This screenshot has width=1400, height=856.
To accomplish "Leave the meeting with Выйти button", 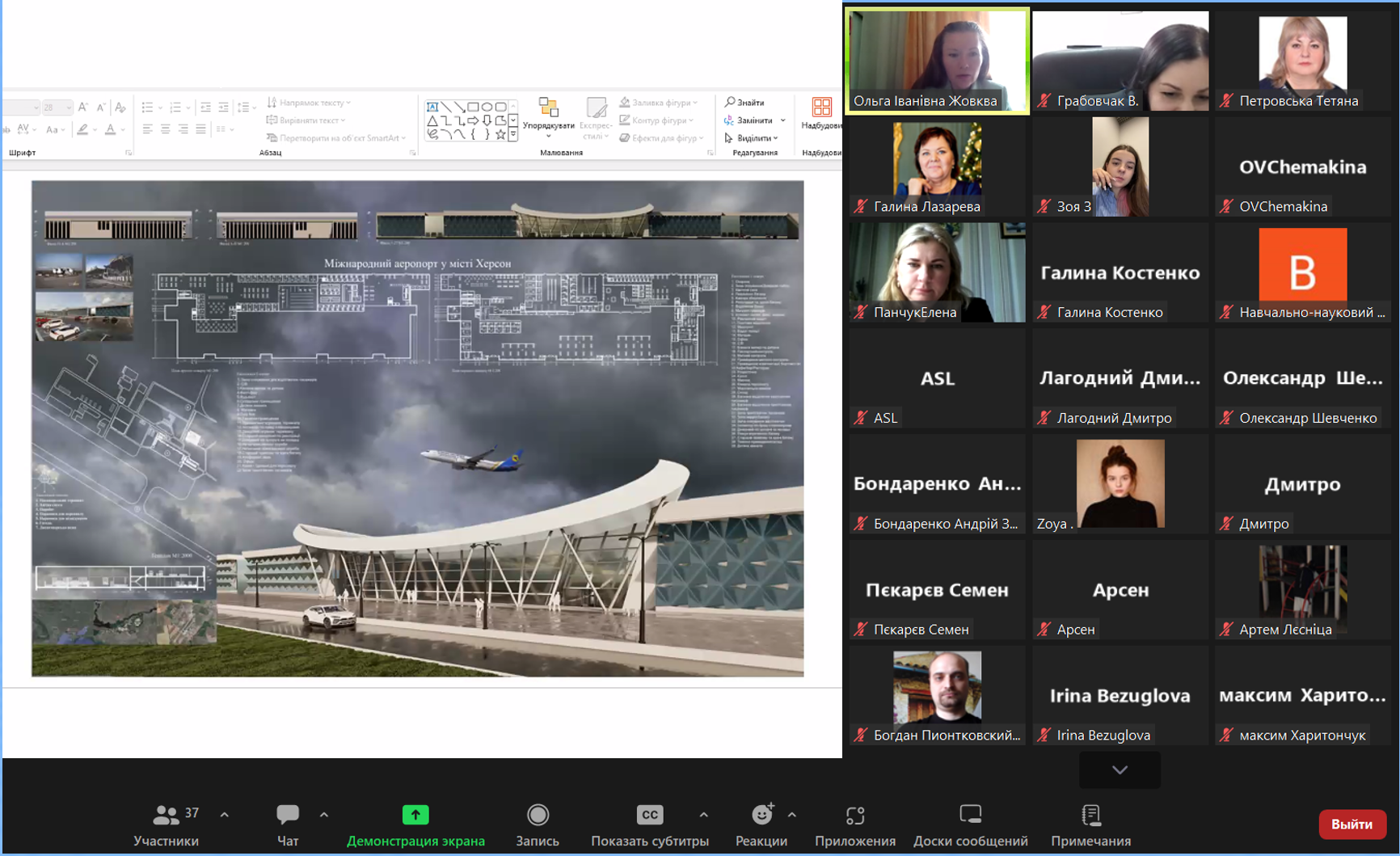I will (1352, 824).
